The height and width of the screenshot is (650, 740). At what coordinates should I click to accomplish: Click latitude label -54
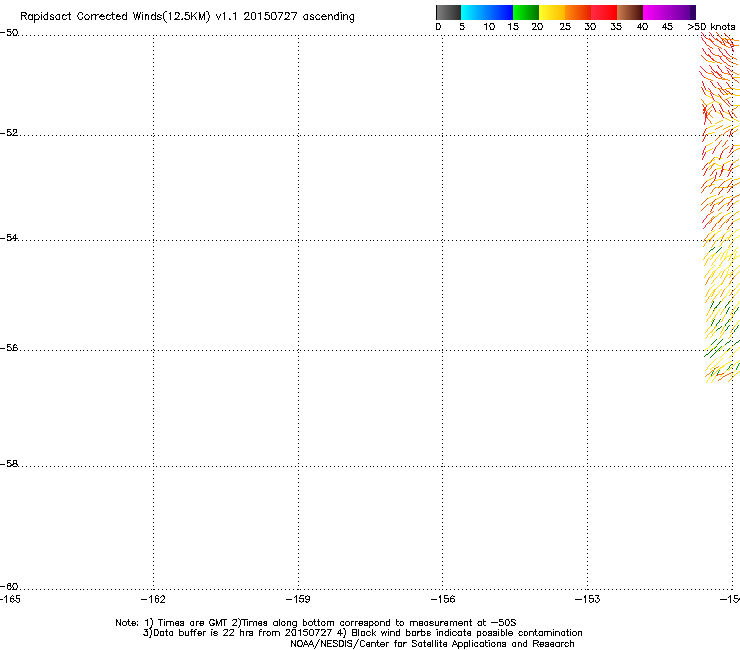[9, 237]
